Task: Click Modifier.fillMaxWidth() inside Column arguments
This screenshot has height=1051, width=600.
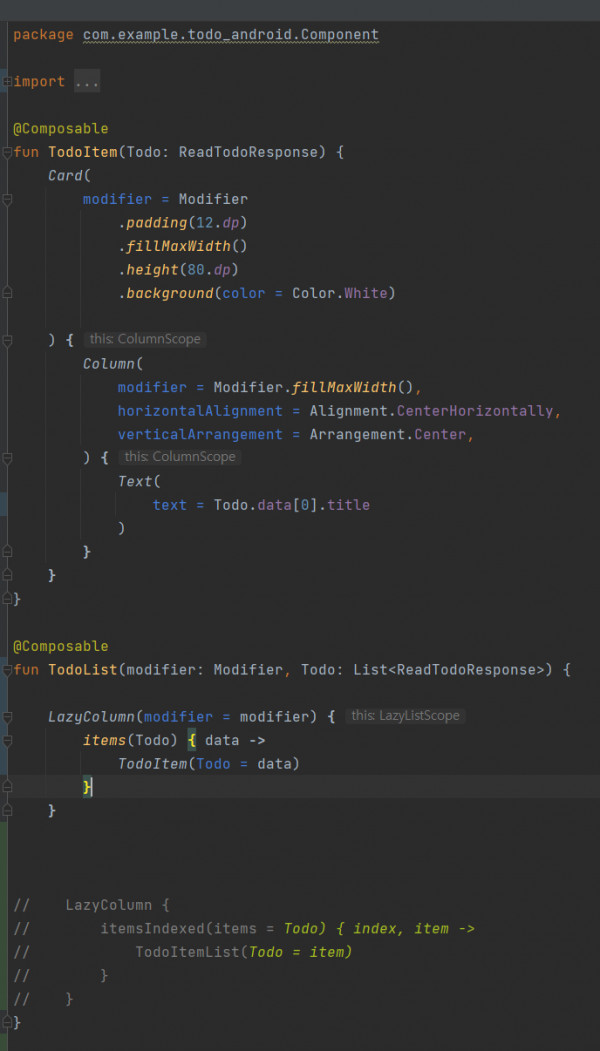Action: 314,387
